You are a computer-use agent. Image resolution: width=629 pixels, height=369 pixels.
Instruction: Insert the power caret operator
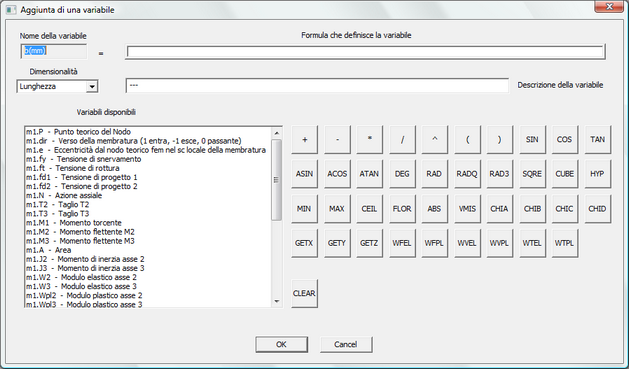pyautogui.click(x=434, y=139)
